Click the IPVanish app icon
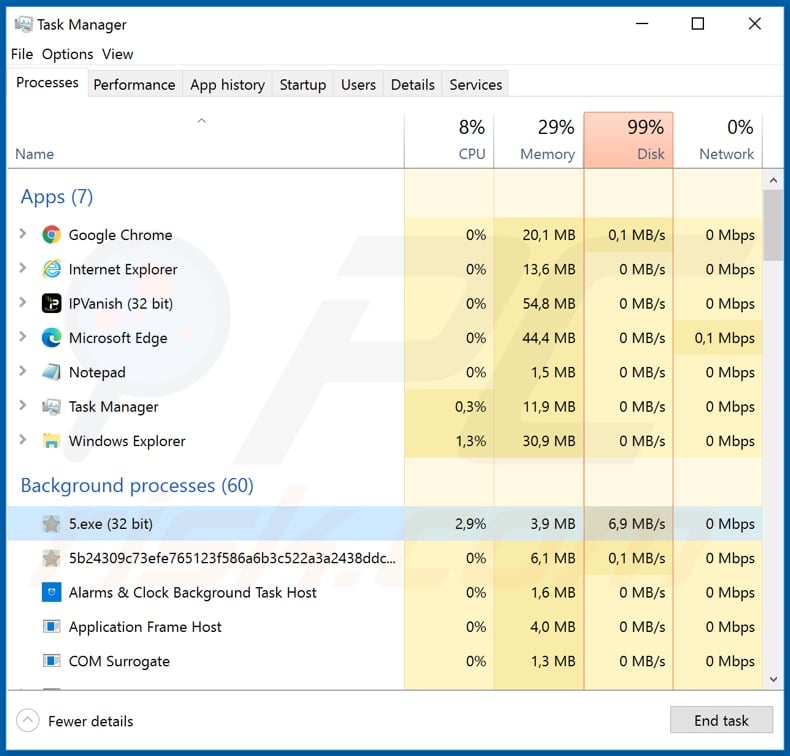This screenshot has width=790, height=756. (x=51, y=303)
